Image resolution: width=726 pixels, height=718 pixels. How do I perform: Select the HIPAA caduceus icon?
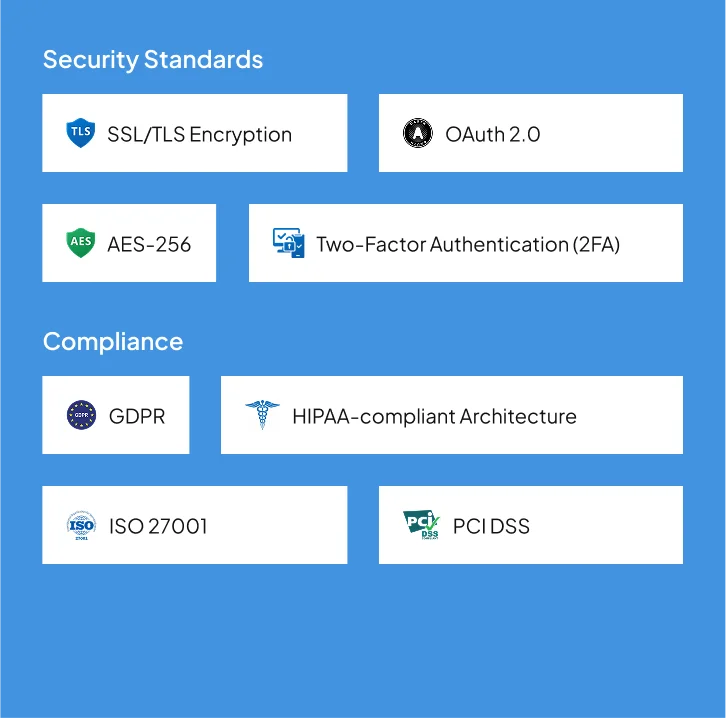coord(262,415)
